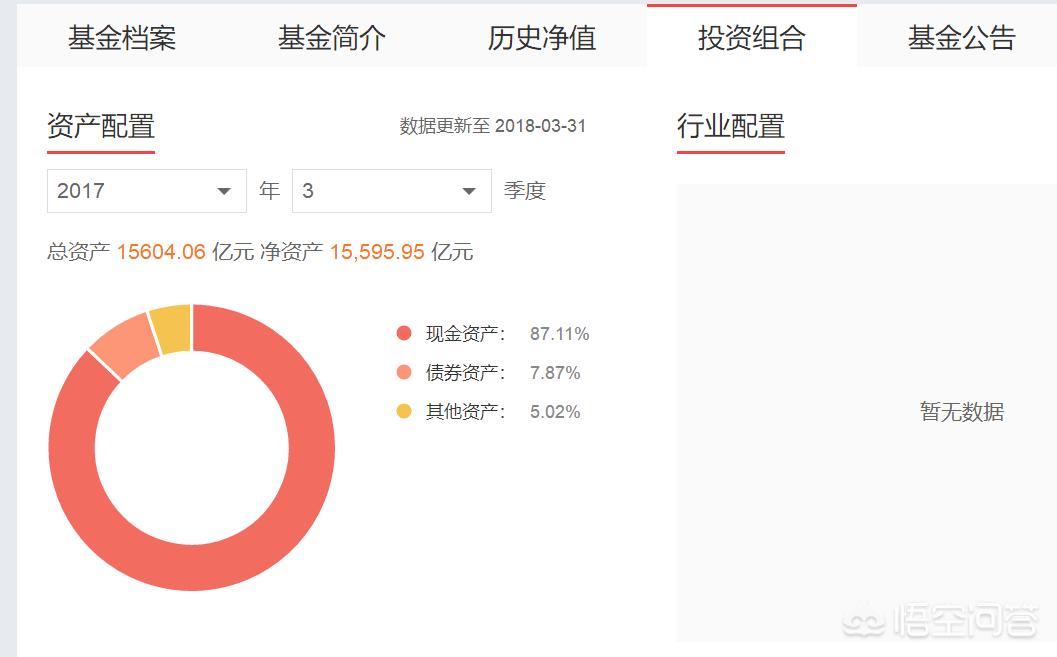Click the 行业配置 section heading

coord(731,127)
